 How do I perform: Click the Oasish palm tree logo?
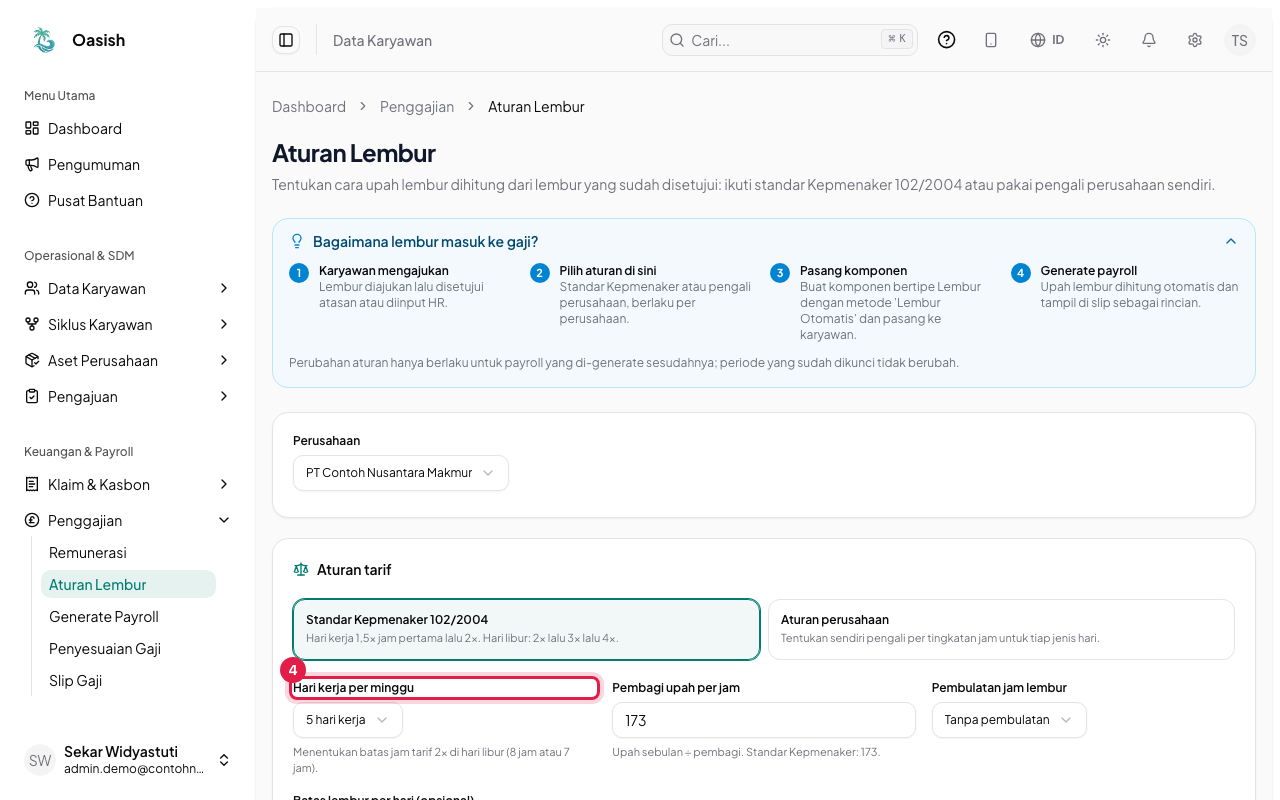[43, 40]
